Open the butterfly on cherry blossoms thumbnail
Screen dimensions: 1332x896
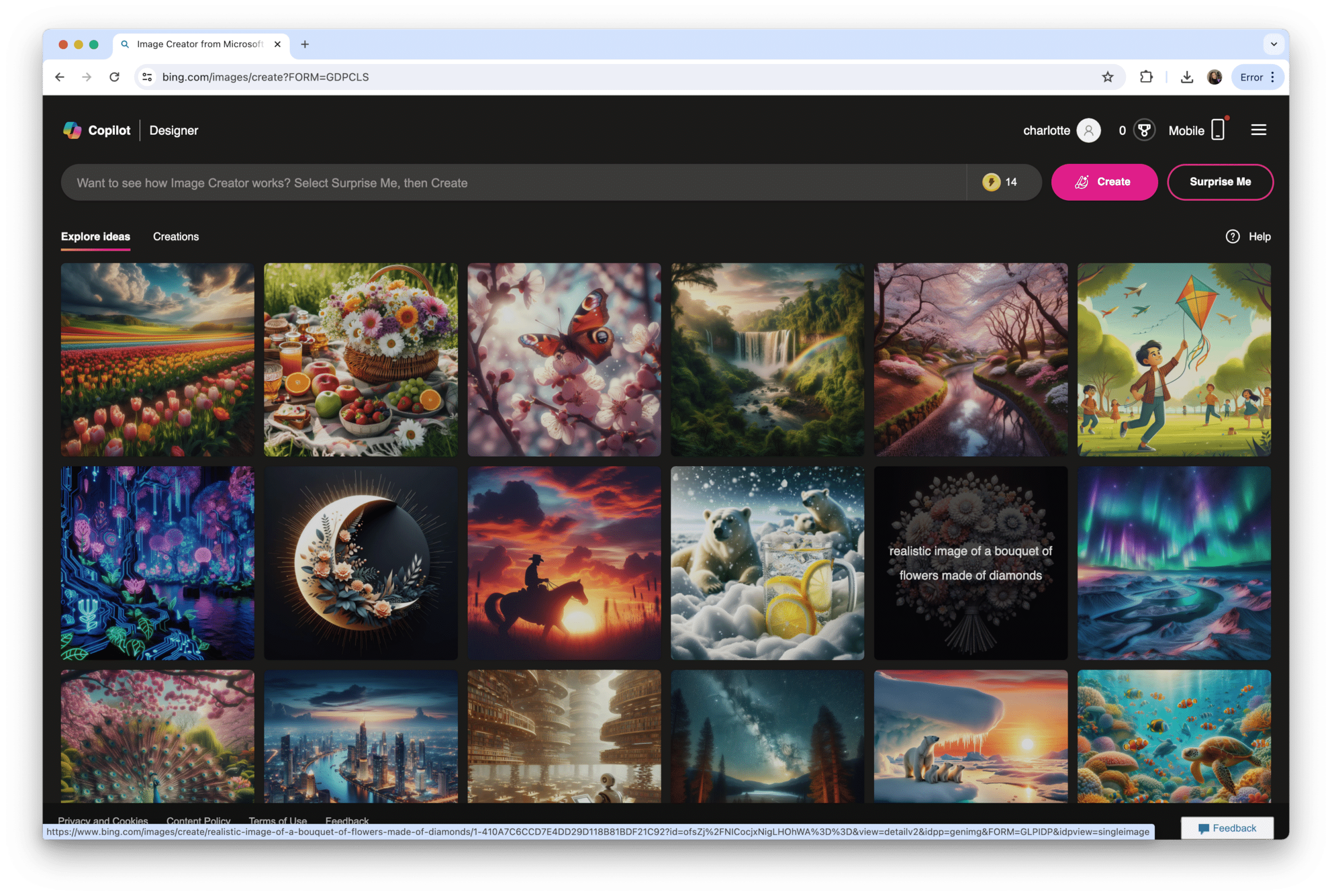coord(564,360)
